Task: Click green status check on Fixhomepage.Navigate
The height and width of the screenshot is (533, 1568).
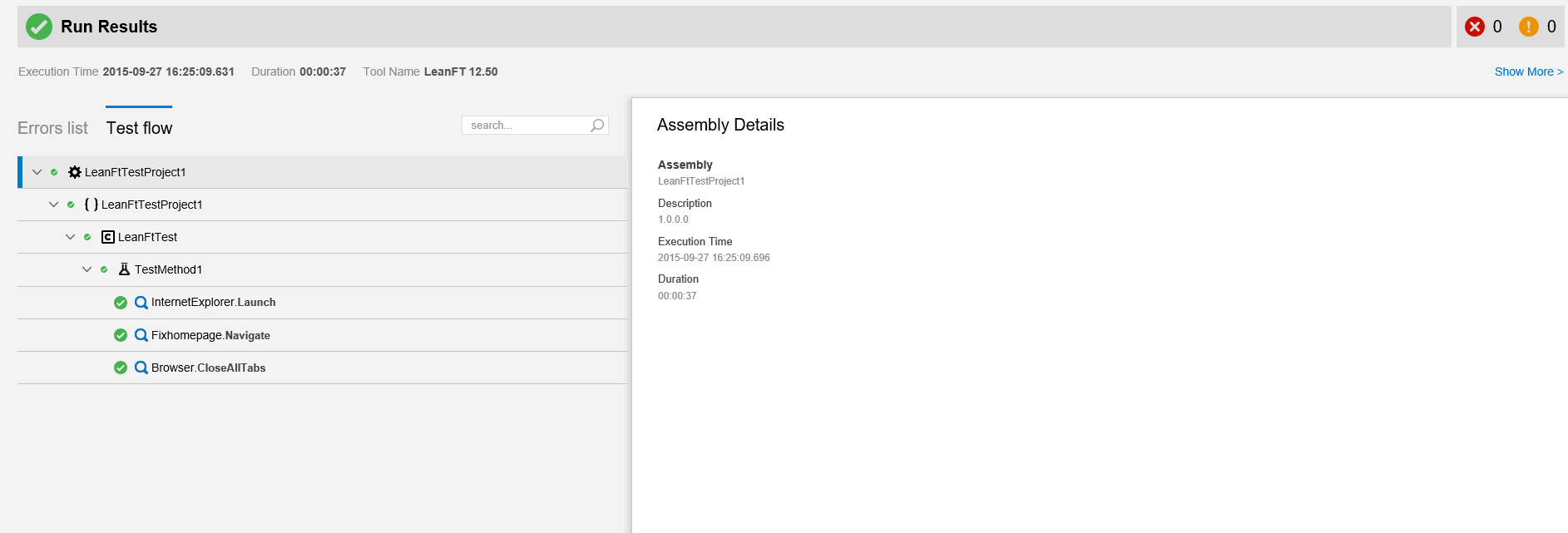Action: coord(121,335)
